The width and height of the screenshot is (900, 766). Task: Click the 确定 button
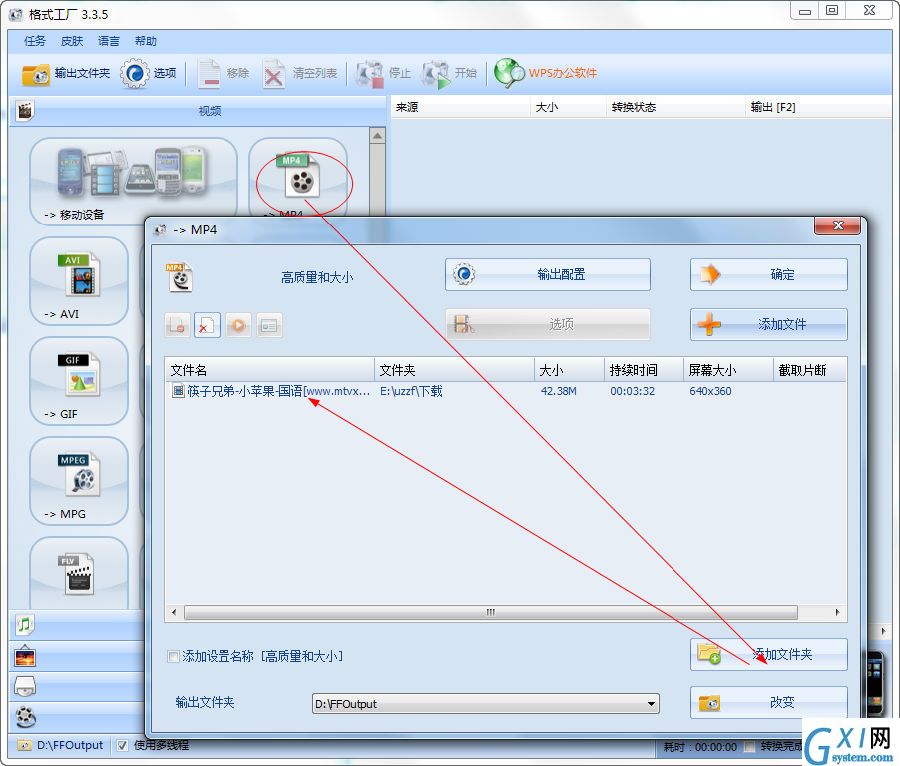pyautogui.click(x=769, y=274)
